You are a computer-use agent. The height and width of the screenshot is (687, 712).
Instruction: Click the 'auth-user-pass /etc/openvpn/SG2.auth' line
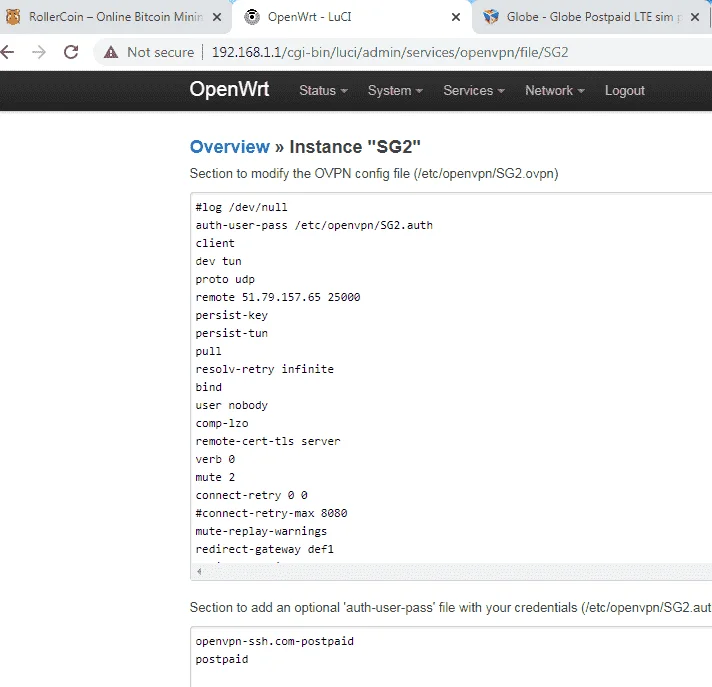click(314, 225)
